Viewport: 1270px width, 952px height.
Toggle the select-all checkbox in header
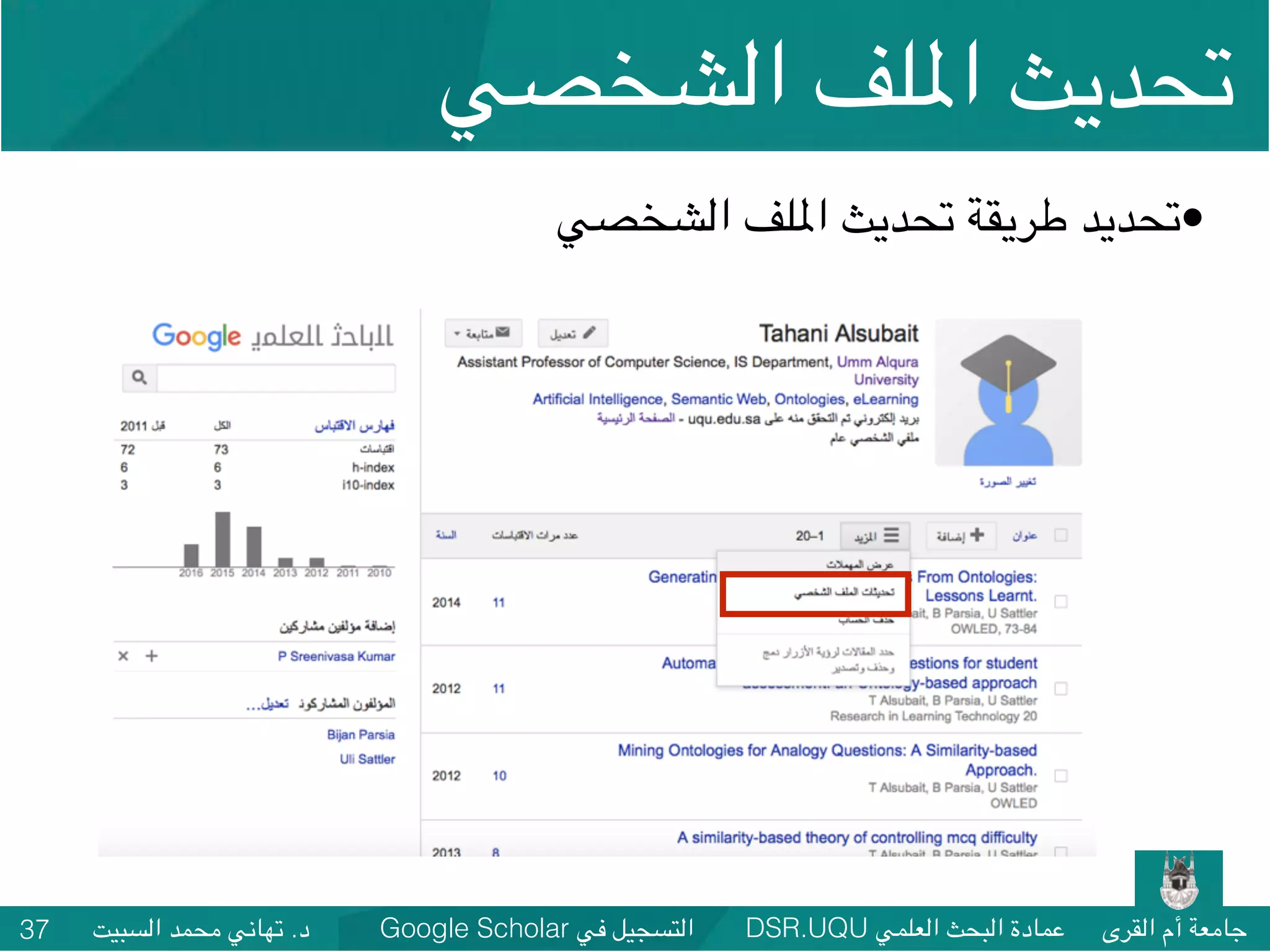pyautogui.click(x=1061, y=535)
